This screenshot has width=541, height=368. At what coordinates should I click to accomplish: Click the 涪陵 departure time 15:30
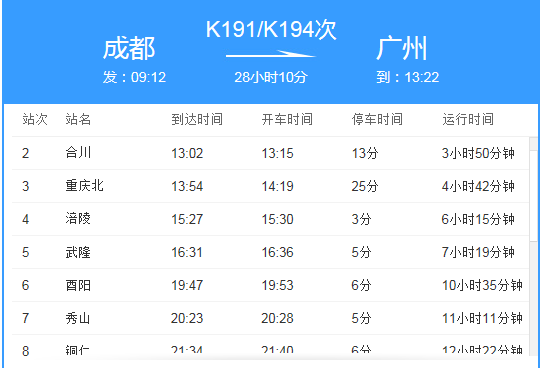click(x=277, y=219)
